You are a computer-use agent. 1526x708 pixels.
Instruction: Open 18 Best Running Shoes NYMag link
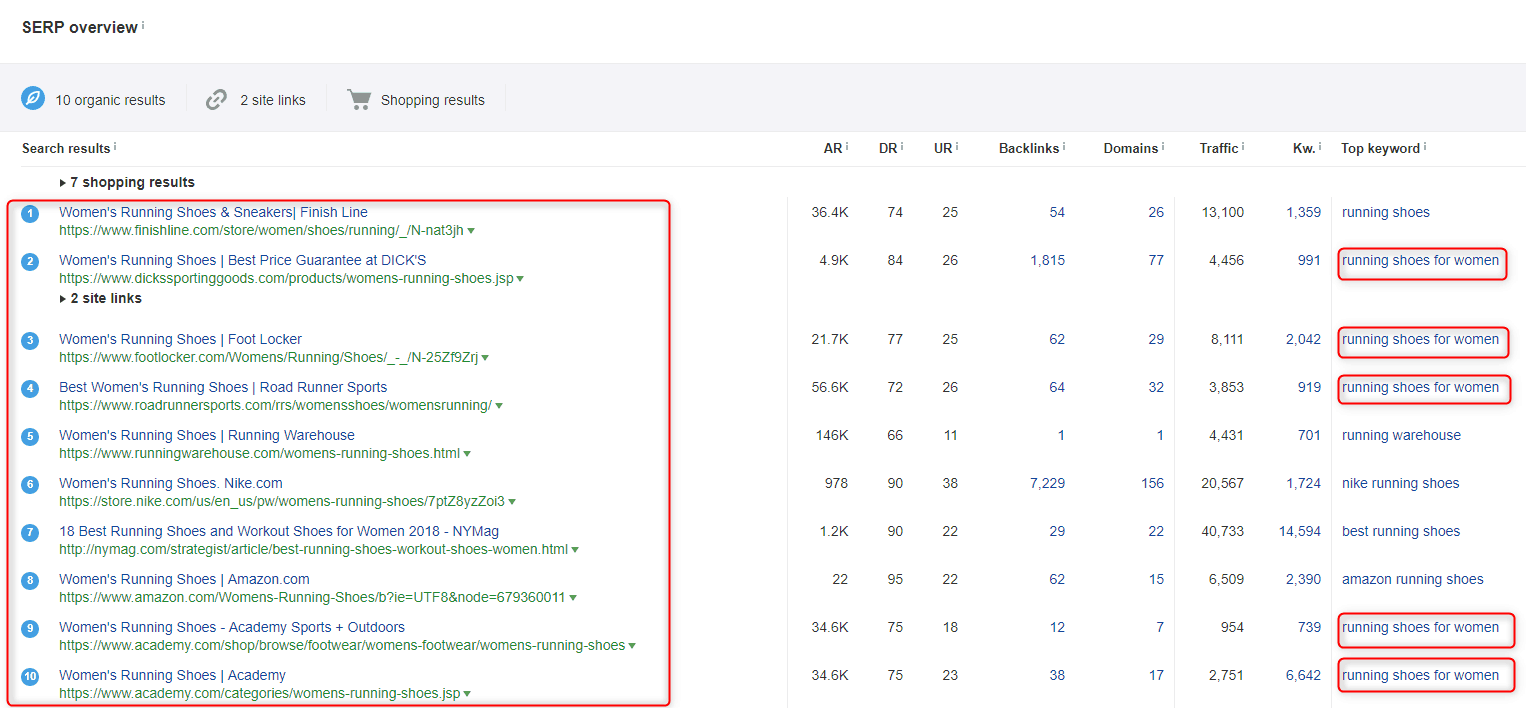click(x=279, y=531)
